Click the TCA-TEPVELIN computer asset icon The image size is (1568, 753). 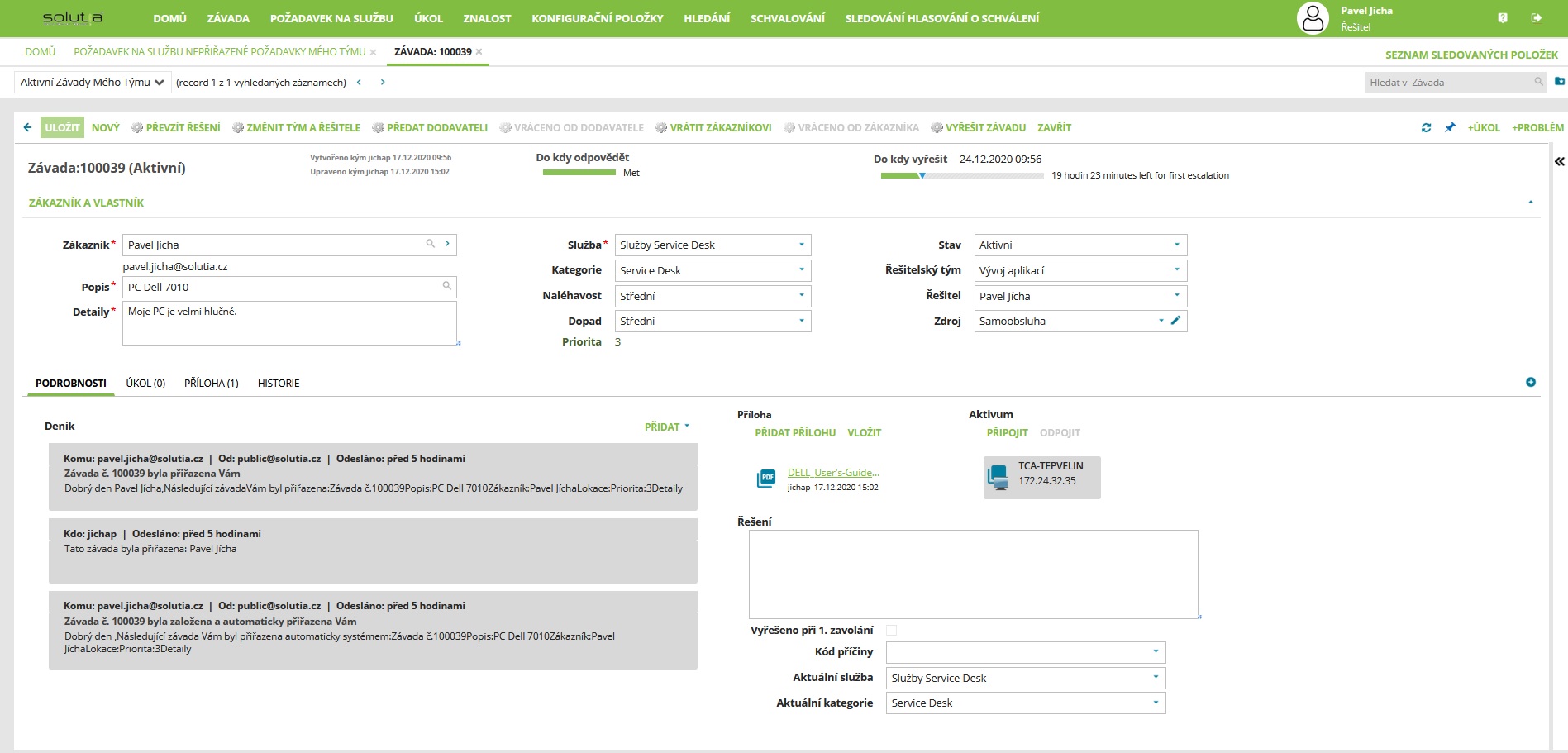[998, 477]
